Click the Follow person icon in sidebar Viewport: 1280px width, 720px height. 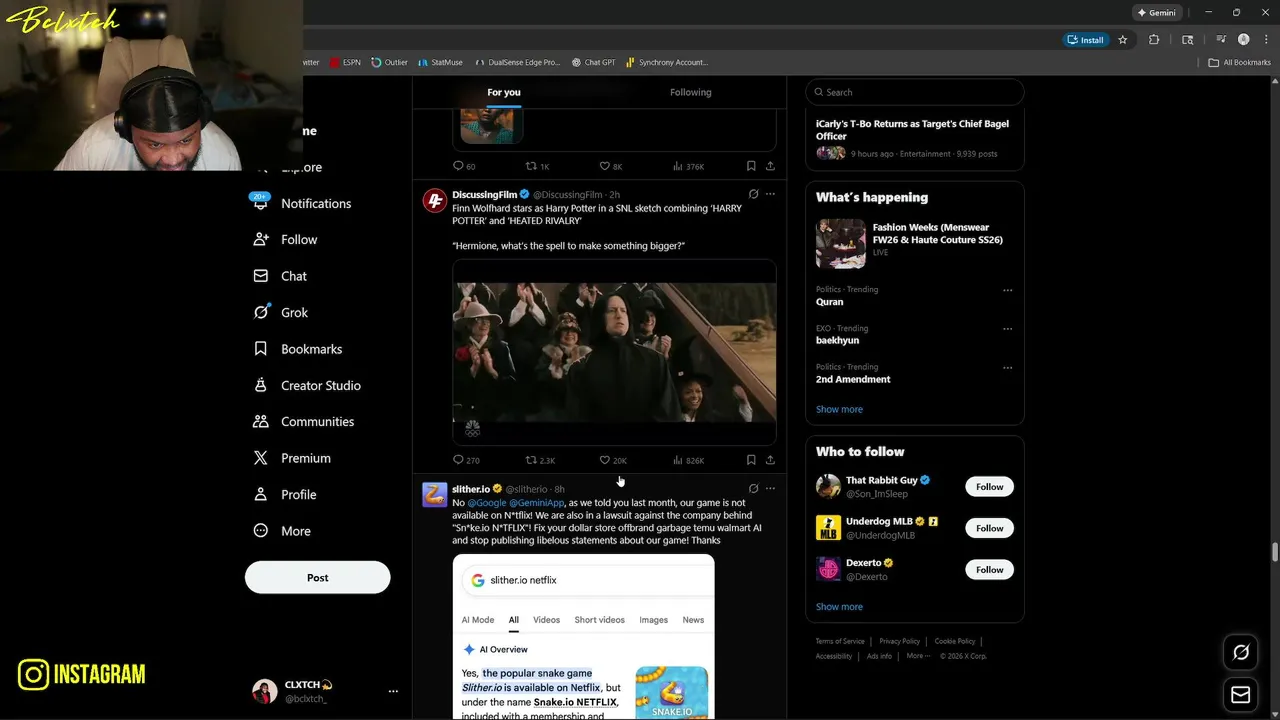261,239
